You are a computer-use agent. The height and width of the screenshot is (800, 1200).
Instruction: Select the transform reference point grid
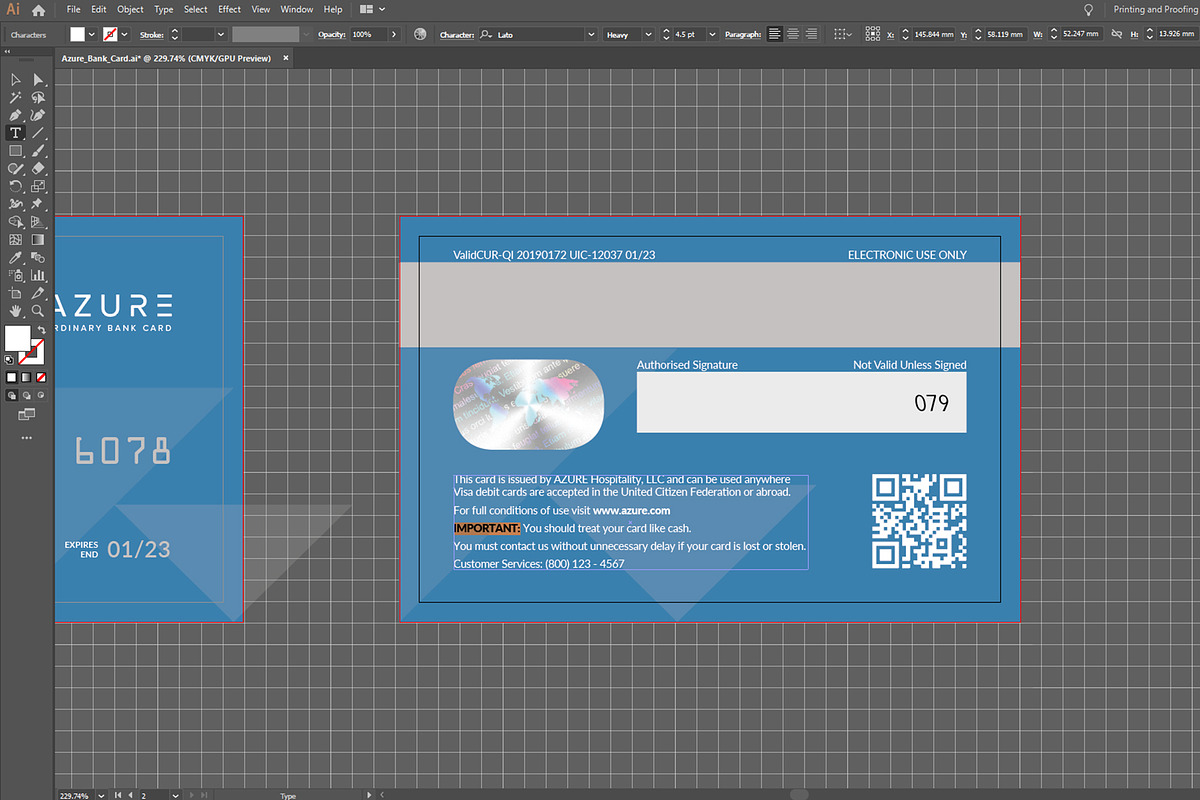click(872, 34)
